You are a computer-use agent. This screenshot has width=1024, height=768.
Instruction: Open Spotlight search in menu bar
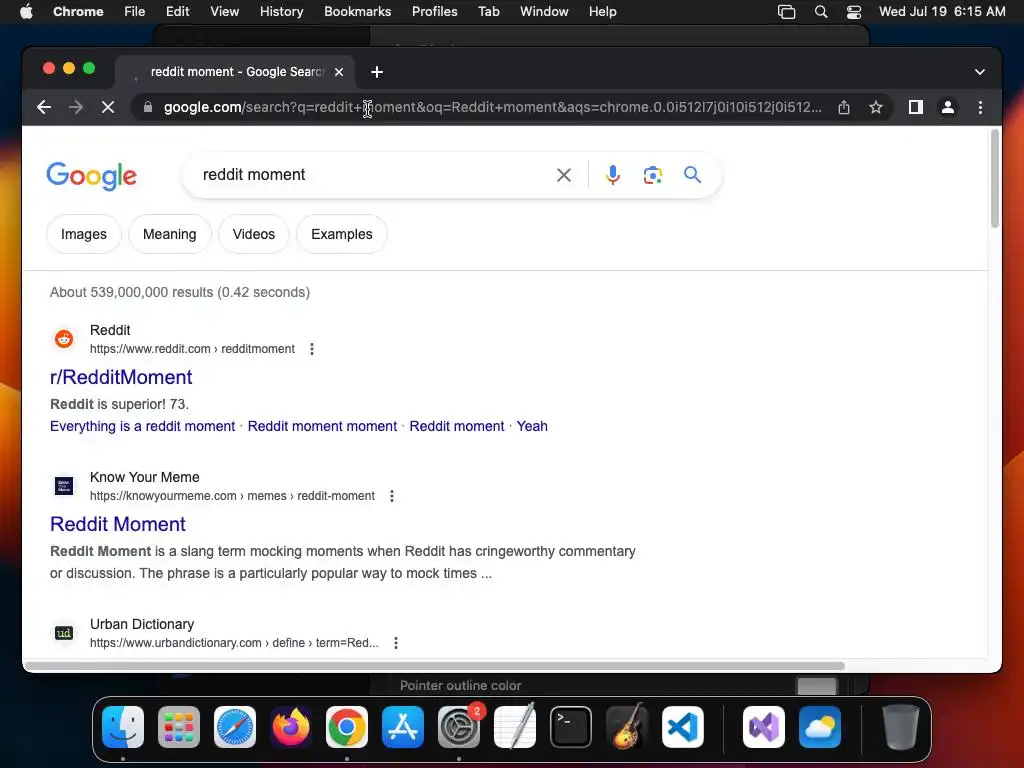coord(821,11)
